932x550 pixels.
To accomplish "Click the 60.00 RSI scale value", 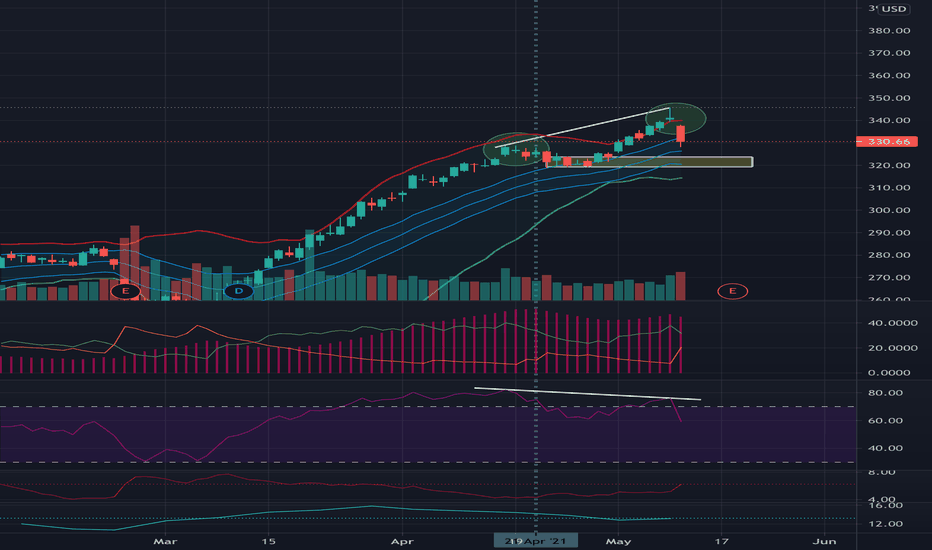I will pyautogui.click(x=886, y=420).
